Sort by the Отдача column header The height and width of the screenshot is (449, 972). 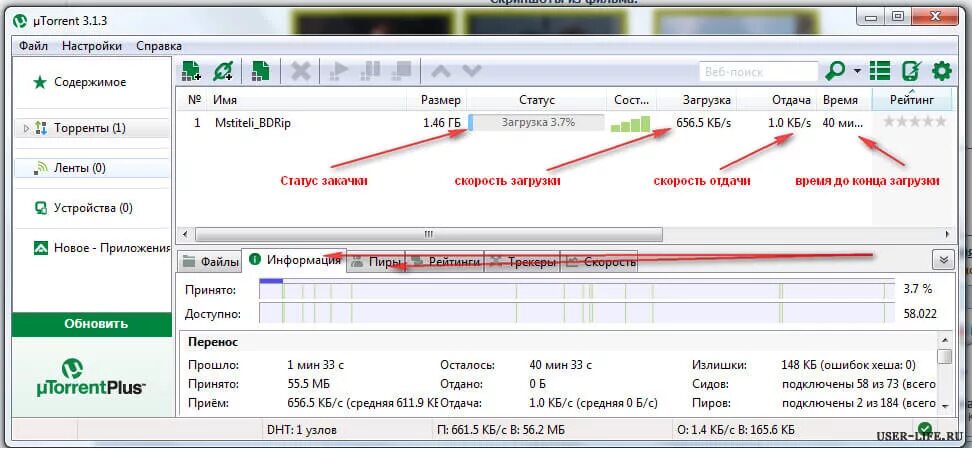tap(777, 100)
